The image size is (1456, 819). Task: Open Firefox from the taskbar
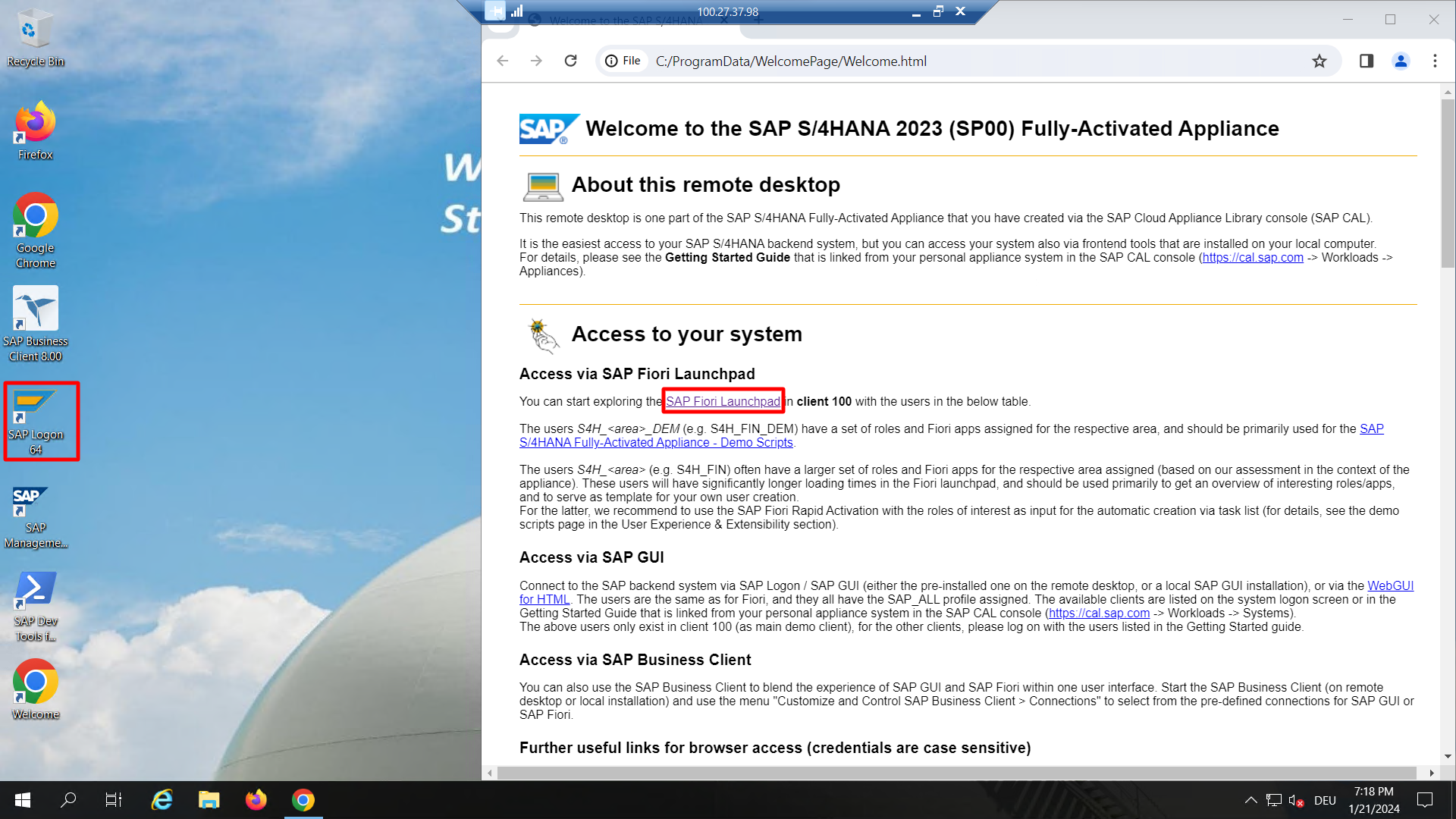coord(256,800)
